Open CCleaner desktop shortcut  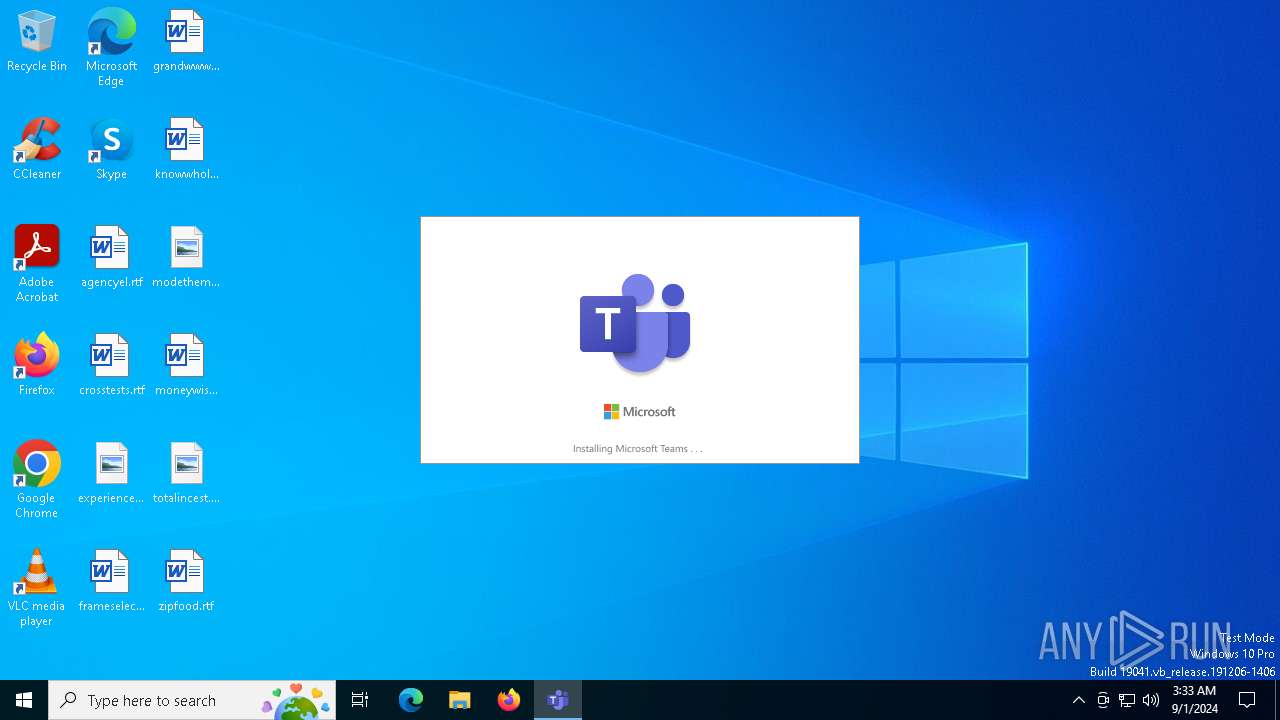(37, 150)
